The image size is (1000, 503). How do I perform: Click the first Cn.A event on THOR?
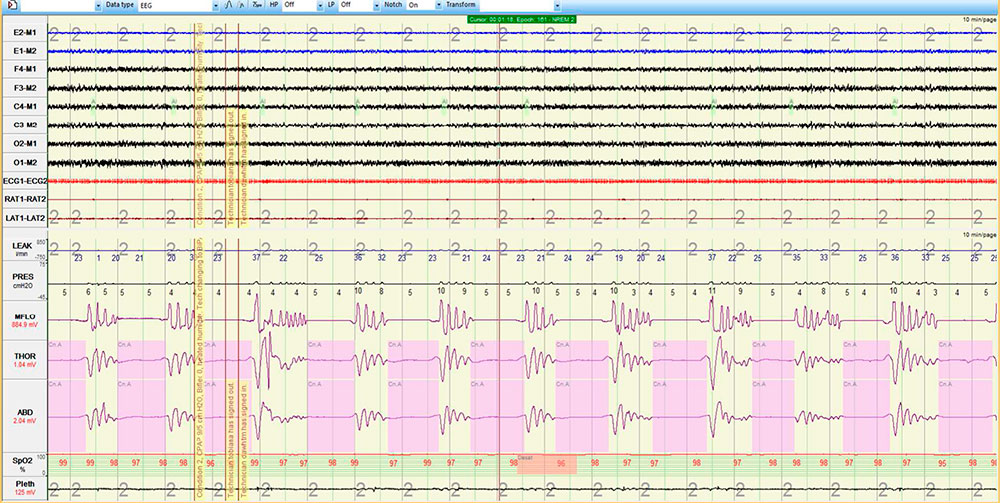[66, 360]
